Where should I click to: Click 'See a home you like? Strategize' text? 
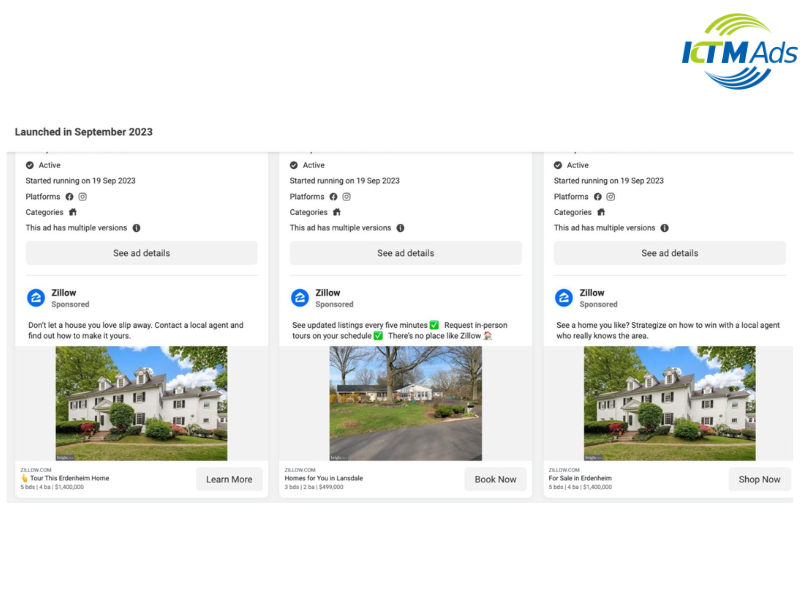point(610,326)
